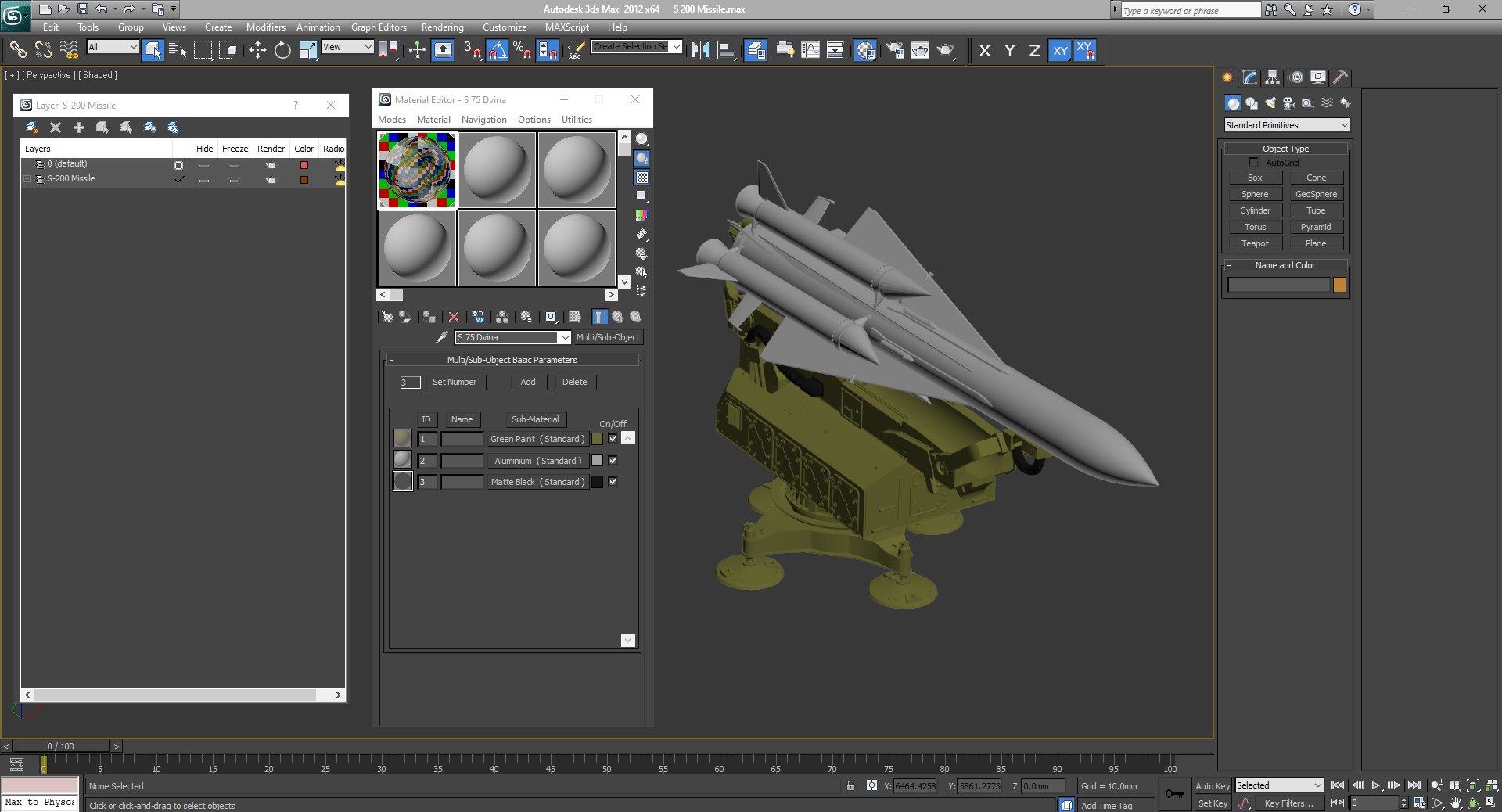Toggle selection lock padlock icon
This screenshot has width=1502, height=812.
[850, 786]
